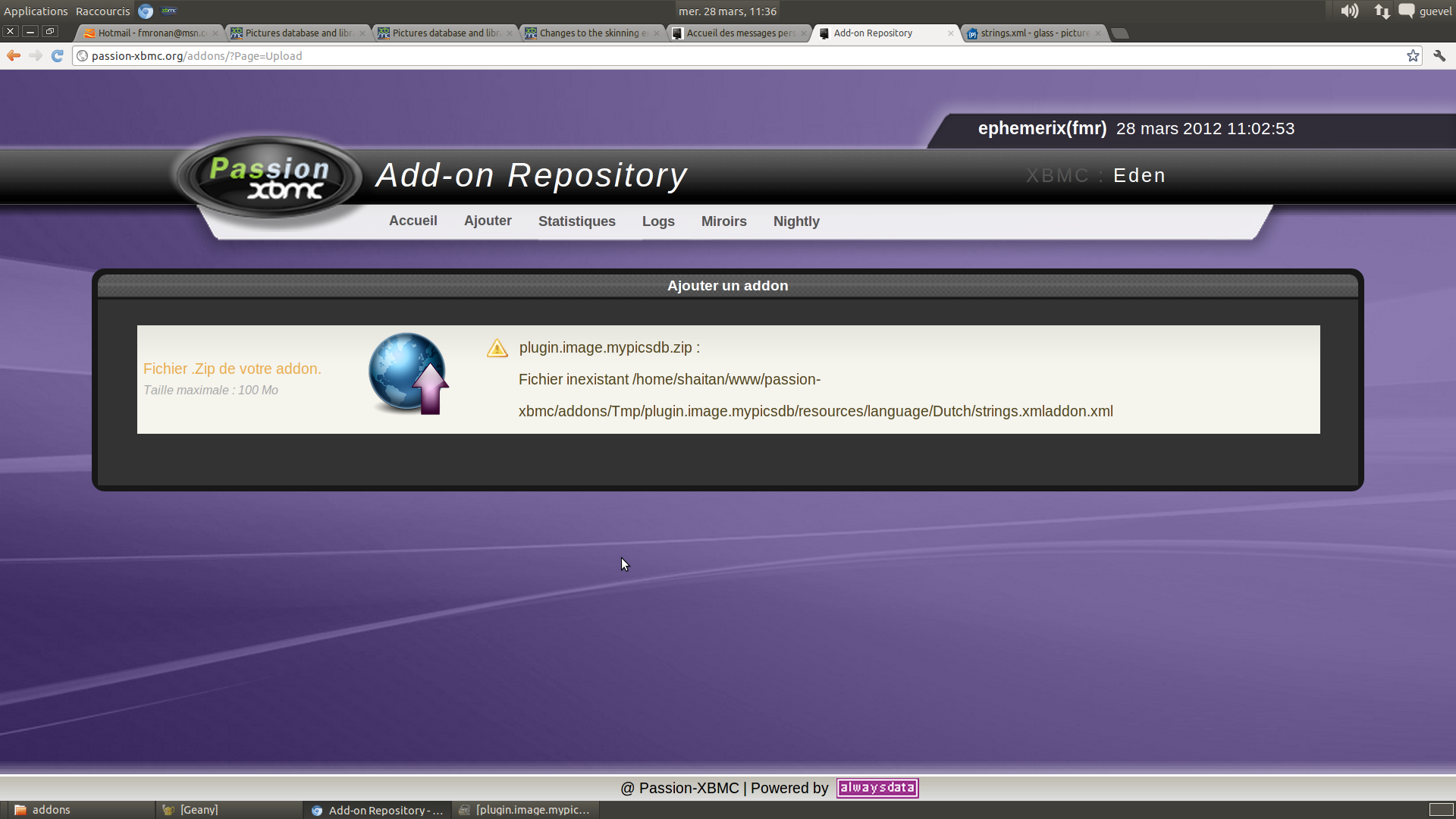The height and width of the screenshot is (819, 1456).
Task: Click the alwaysdata logo link
Action: coord(877,788)
